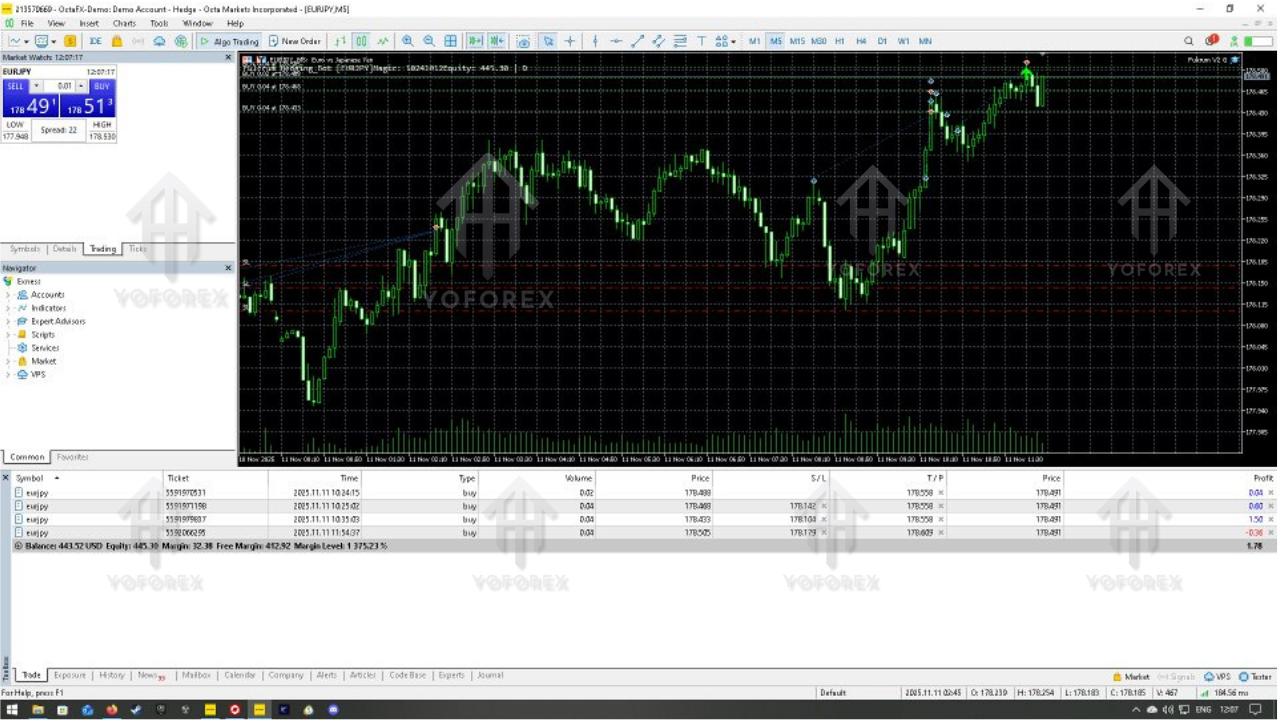Open the chart type dropdown arrow

[27, 41]
